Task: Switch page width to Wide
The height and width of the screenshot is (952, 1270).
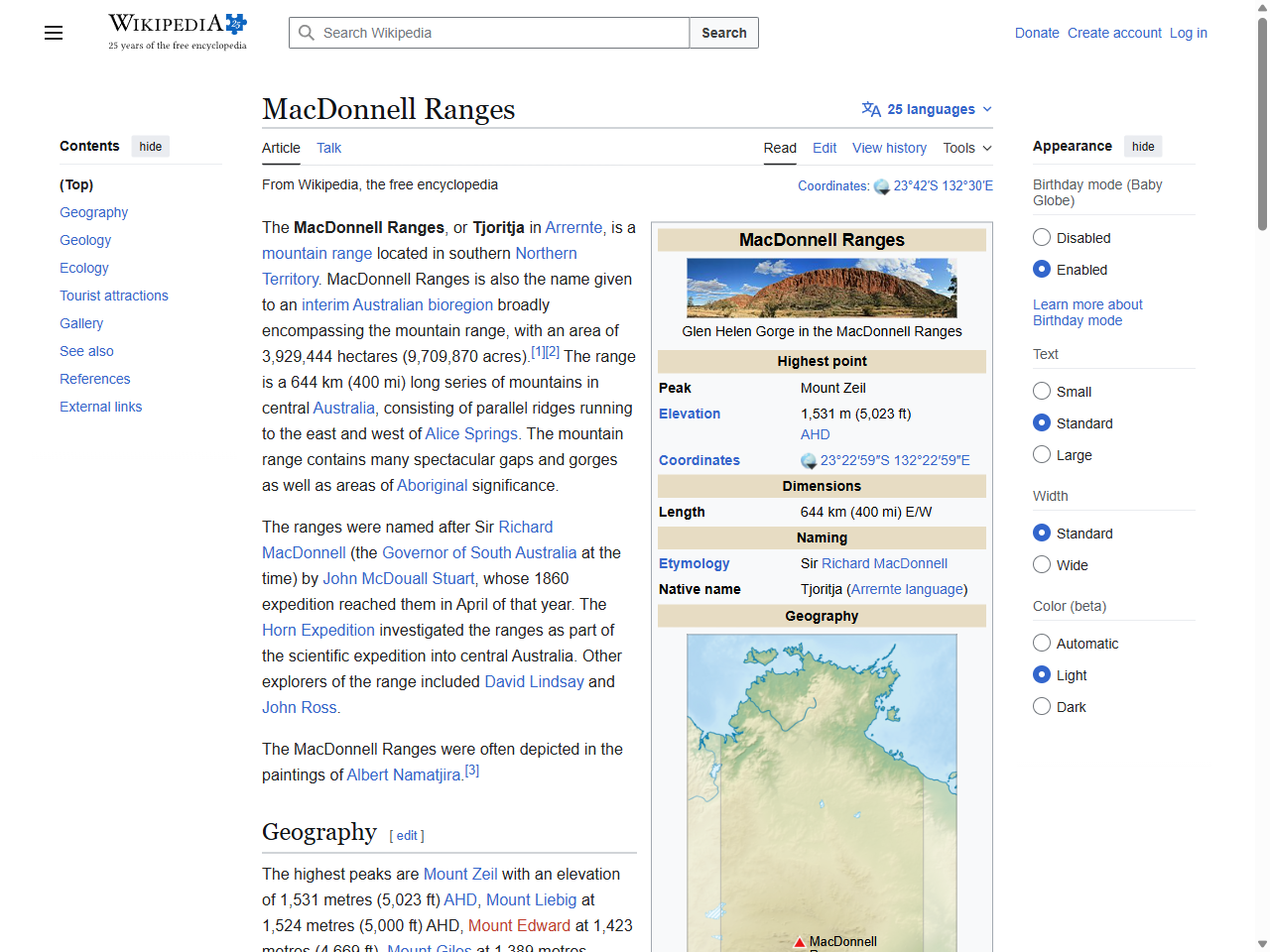Action: [x=1042, y=564]
